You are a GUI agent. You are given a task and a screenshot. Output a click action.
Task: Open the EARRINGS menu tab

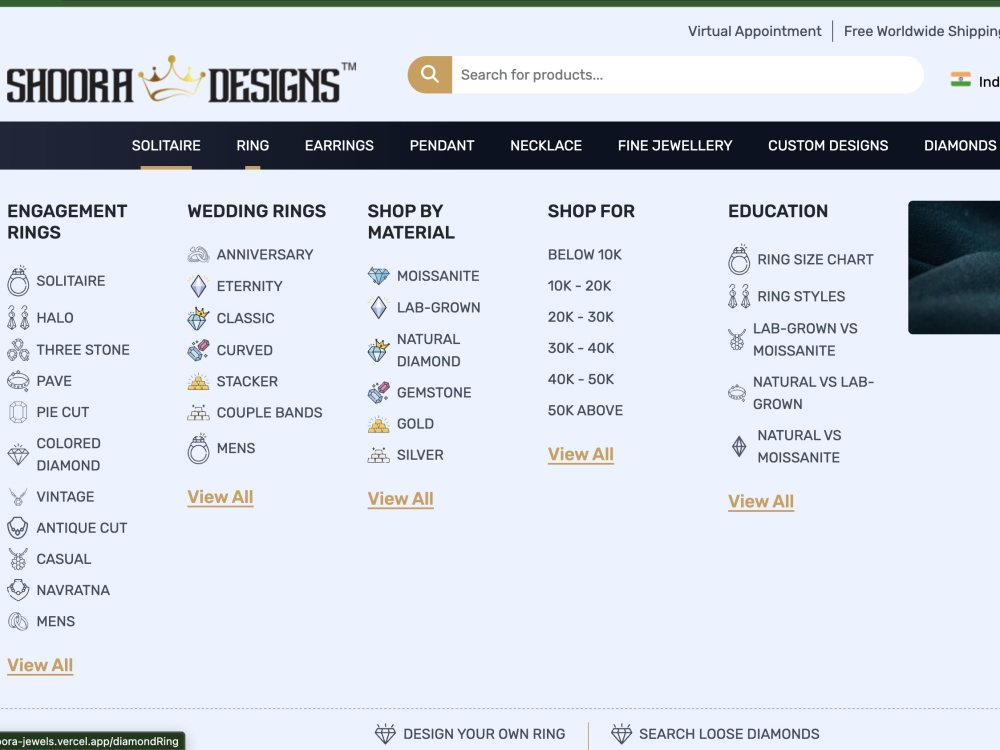[x=339, y=145]
